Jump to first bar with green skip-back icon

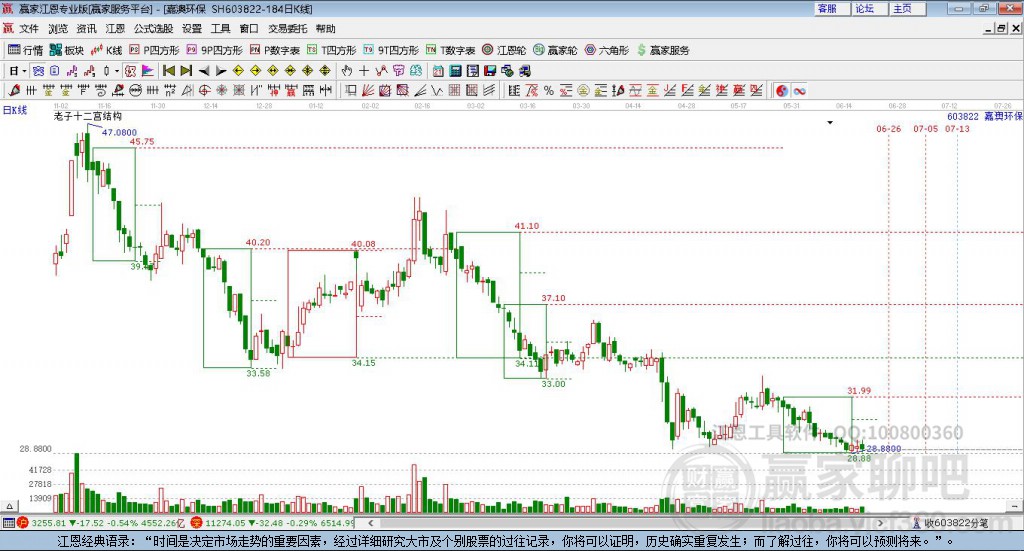pyautogui.click(x=168, y=71)
